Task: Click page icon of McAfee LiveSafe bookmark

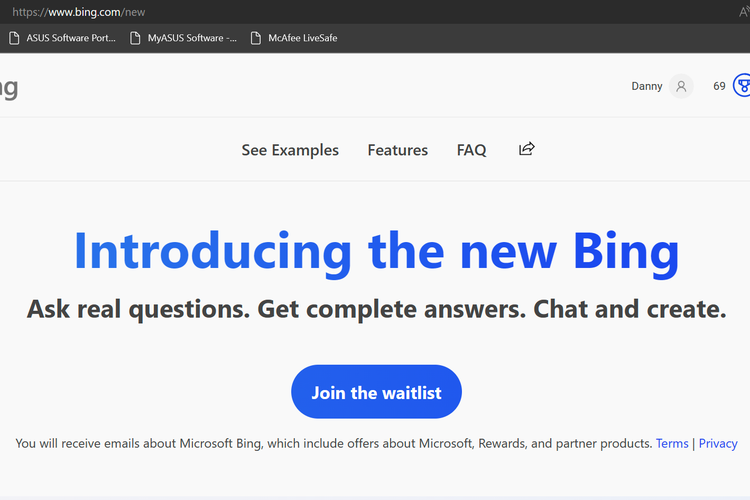Action: pos(256,39)
